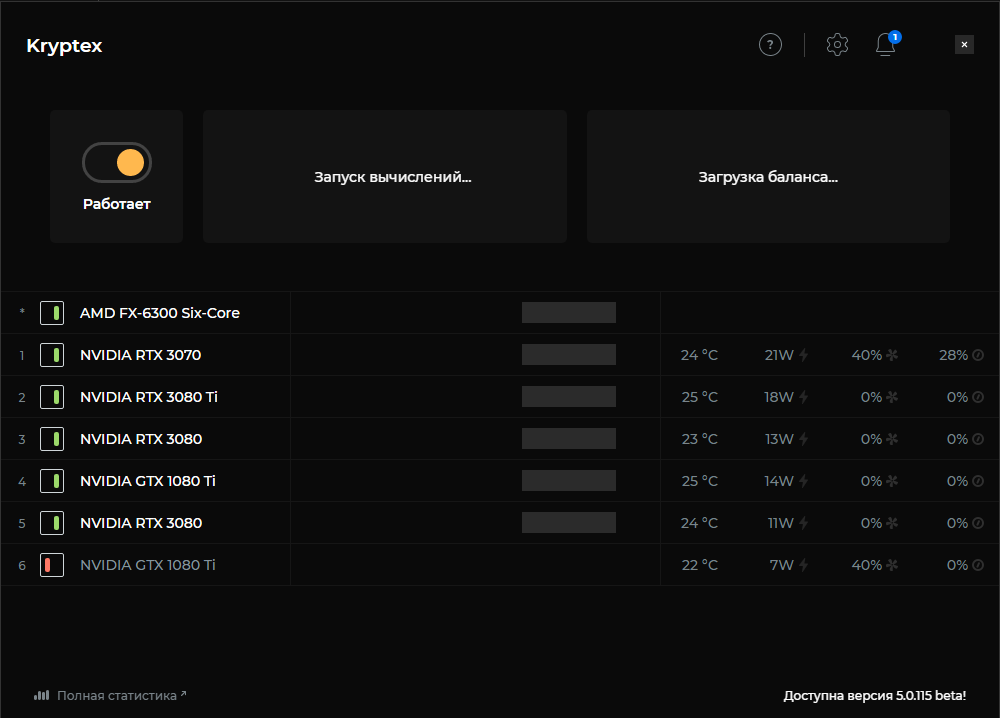Click fan speed icon for RTX 3070
Image resolution: width=1000 pixels, height=718 pixels.
coord(892,355)
